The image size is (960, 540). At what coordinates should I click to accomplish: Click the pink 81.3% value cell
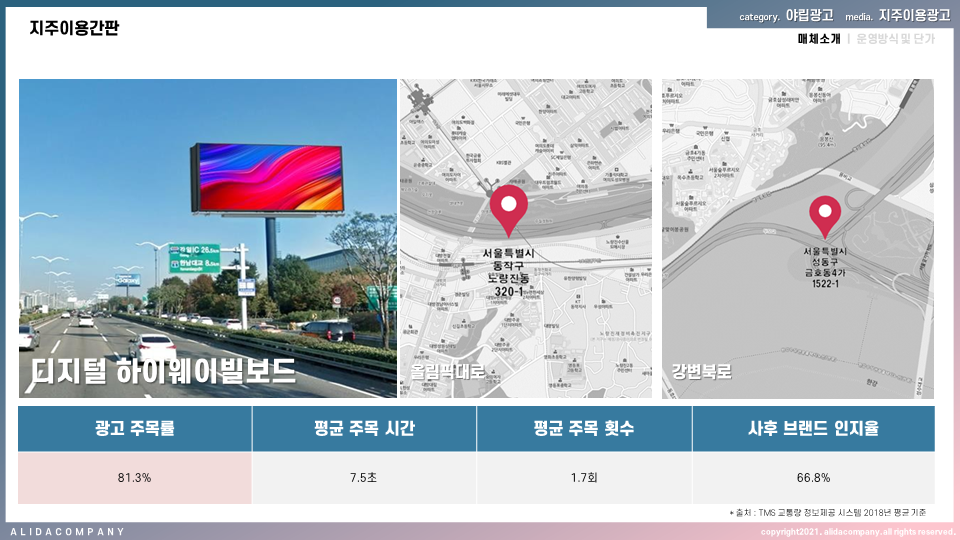[134, 478]
